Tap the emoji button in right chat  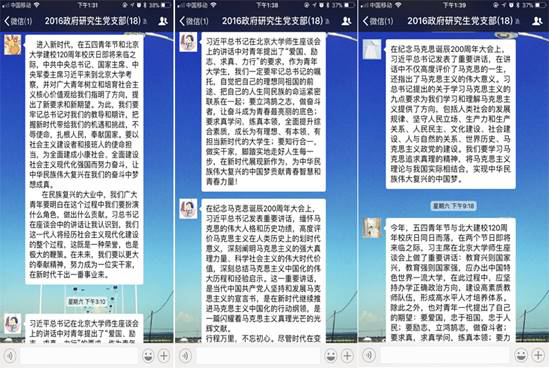[x=521, y=356]
